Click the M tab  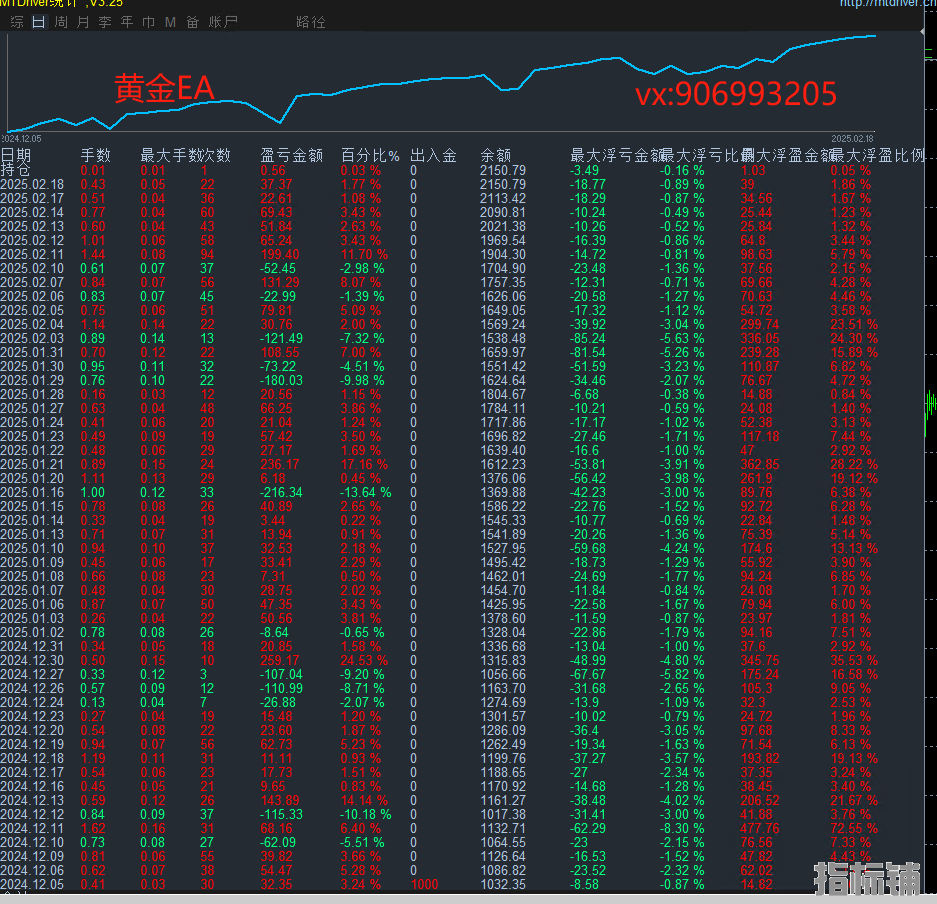(170, 22)
